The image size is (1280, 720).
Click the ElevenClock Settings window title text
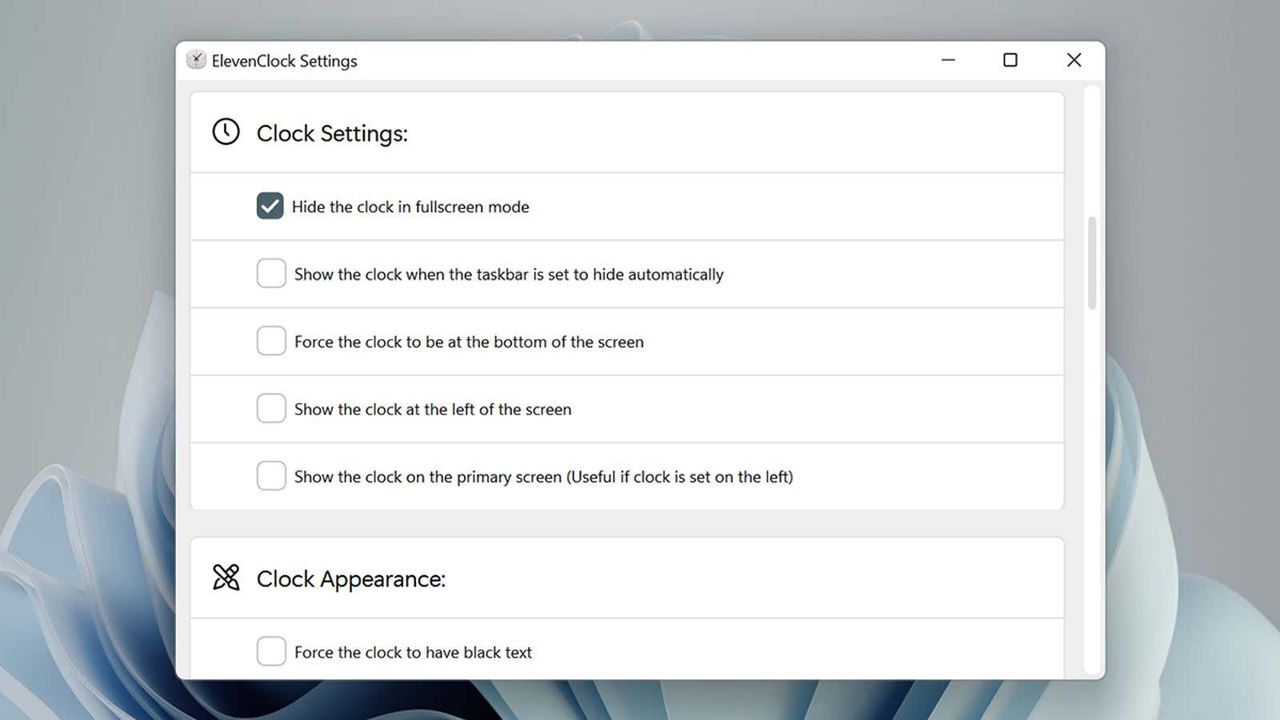pos(284,61)
